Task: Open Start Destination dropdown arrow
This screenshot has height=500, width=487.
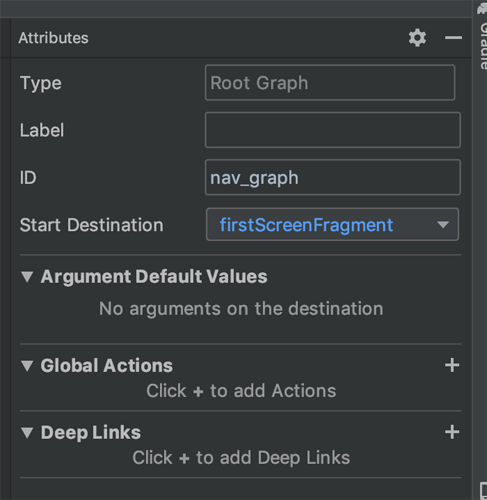Action: [443, 225]
